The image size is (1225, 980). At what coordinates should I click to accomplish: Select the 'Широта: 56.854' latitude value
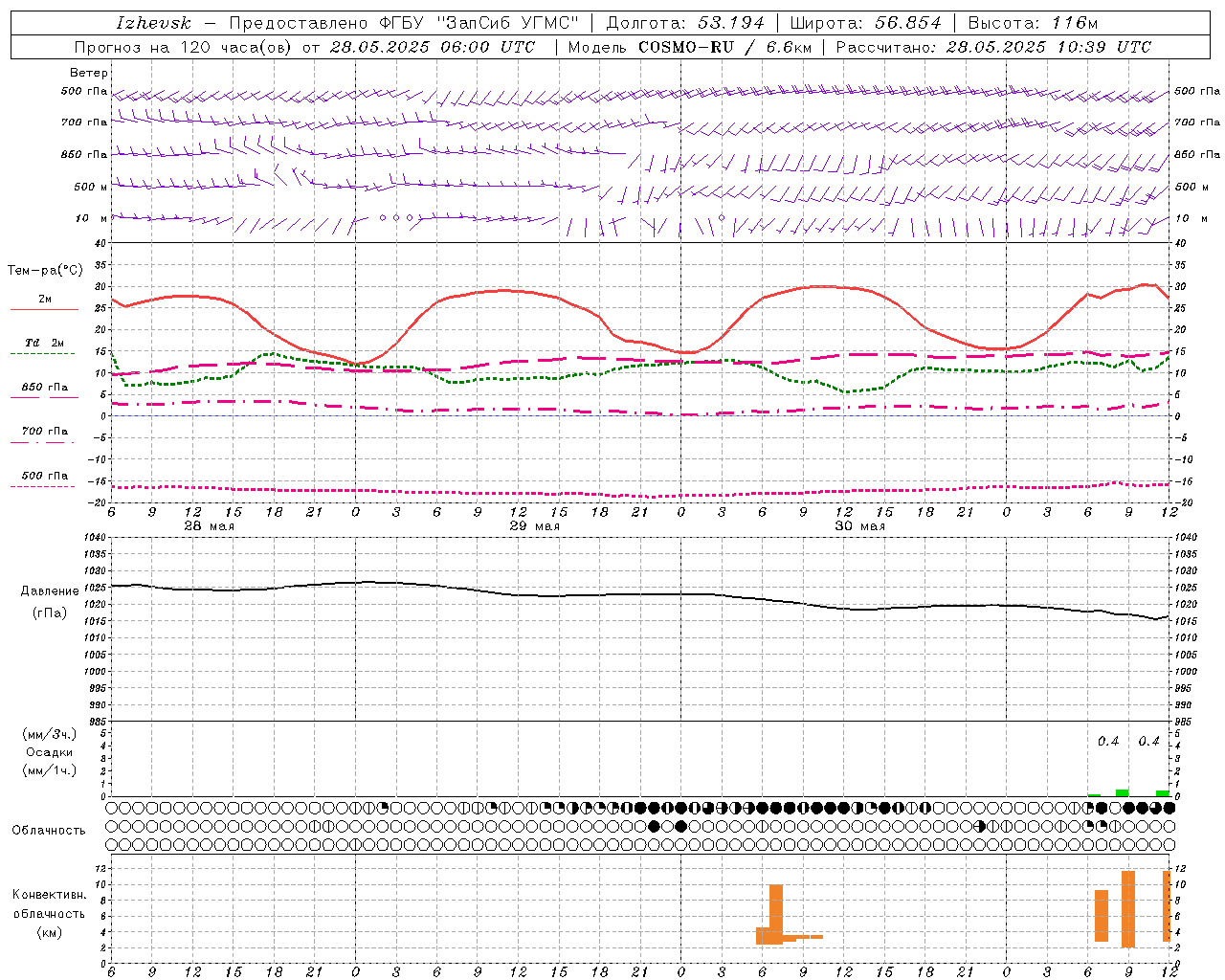pyautogui.click(x=865, y=23)
